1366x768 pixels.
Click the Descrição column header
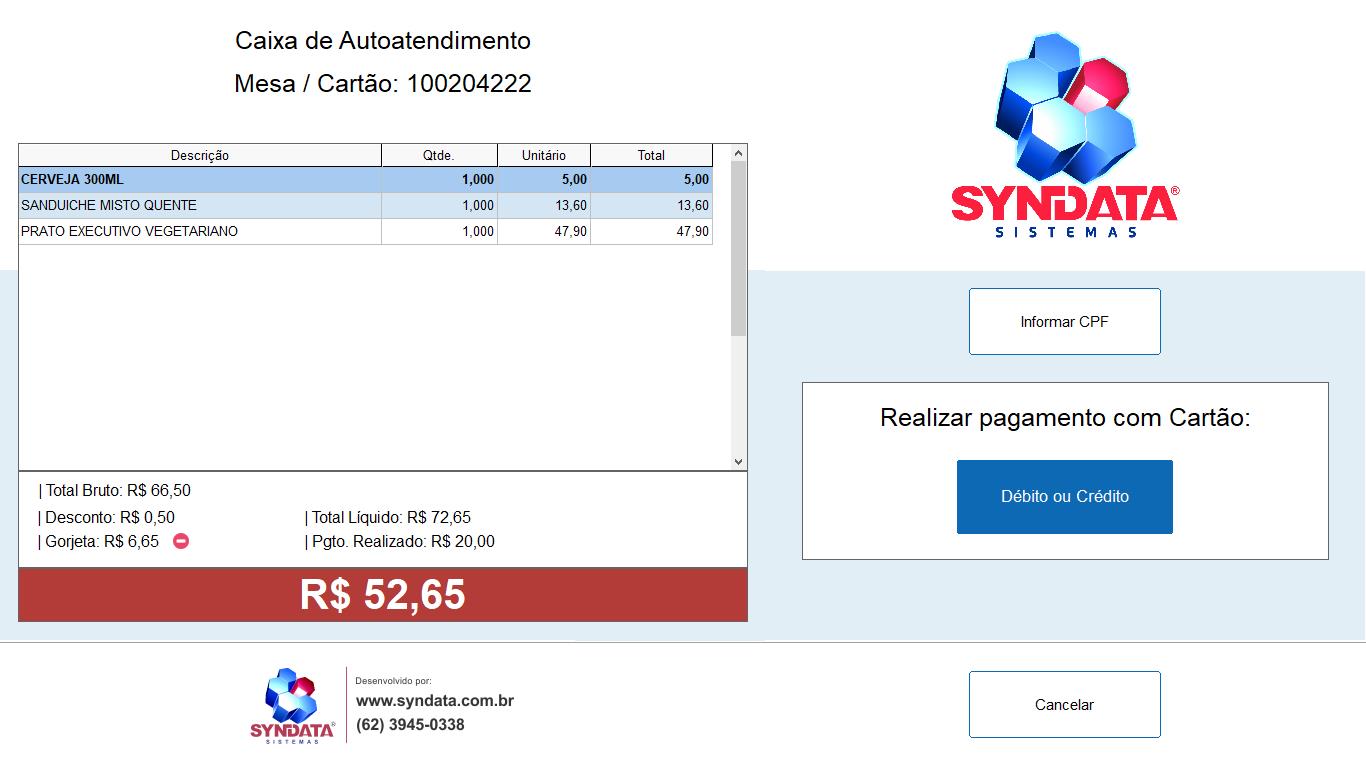[x=200, y=155]
